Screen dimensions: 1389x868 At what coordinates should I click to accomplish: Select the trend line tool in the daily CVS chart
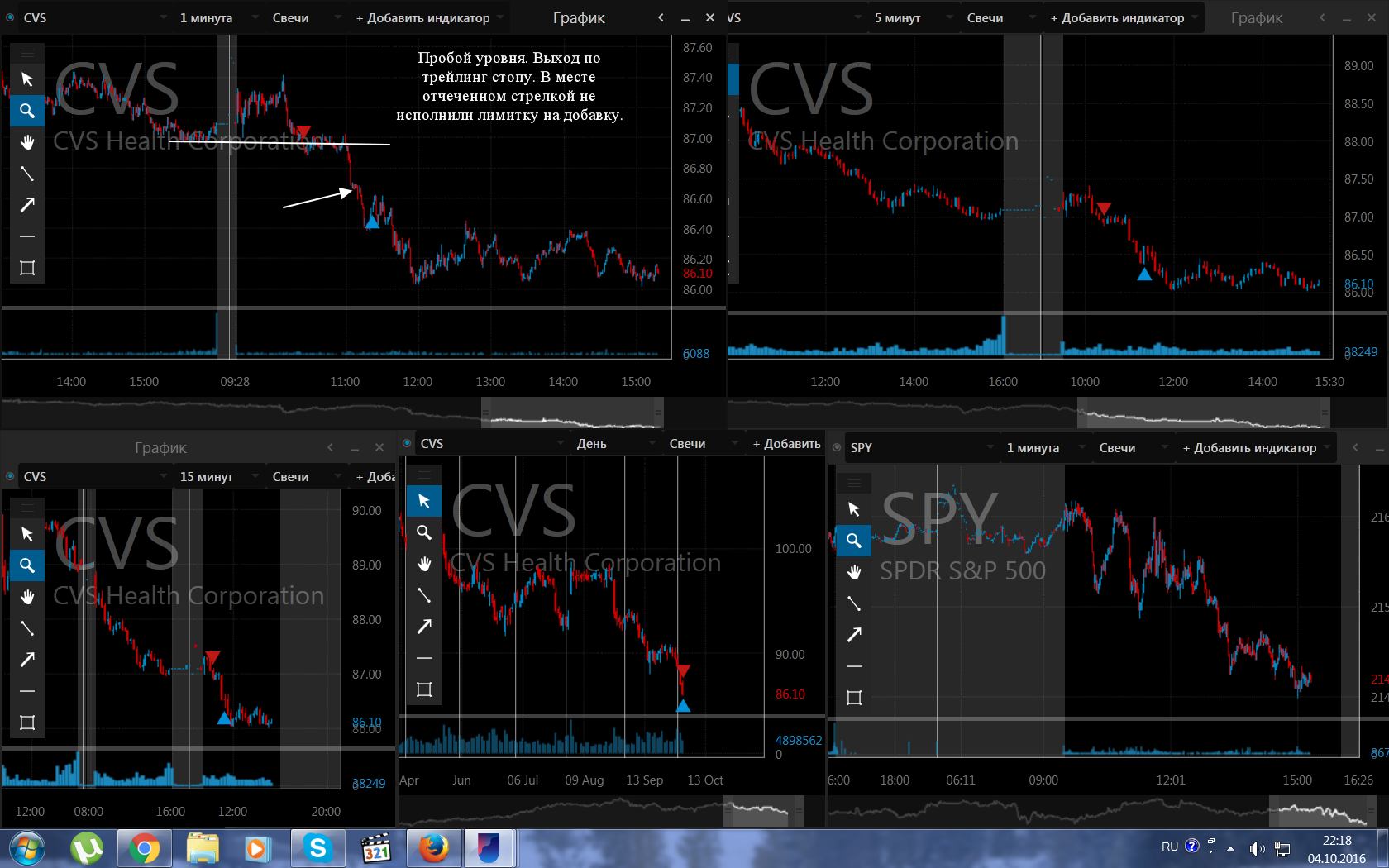[x=424, y=595]
